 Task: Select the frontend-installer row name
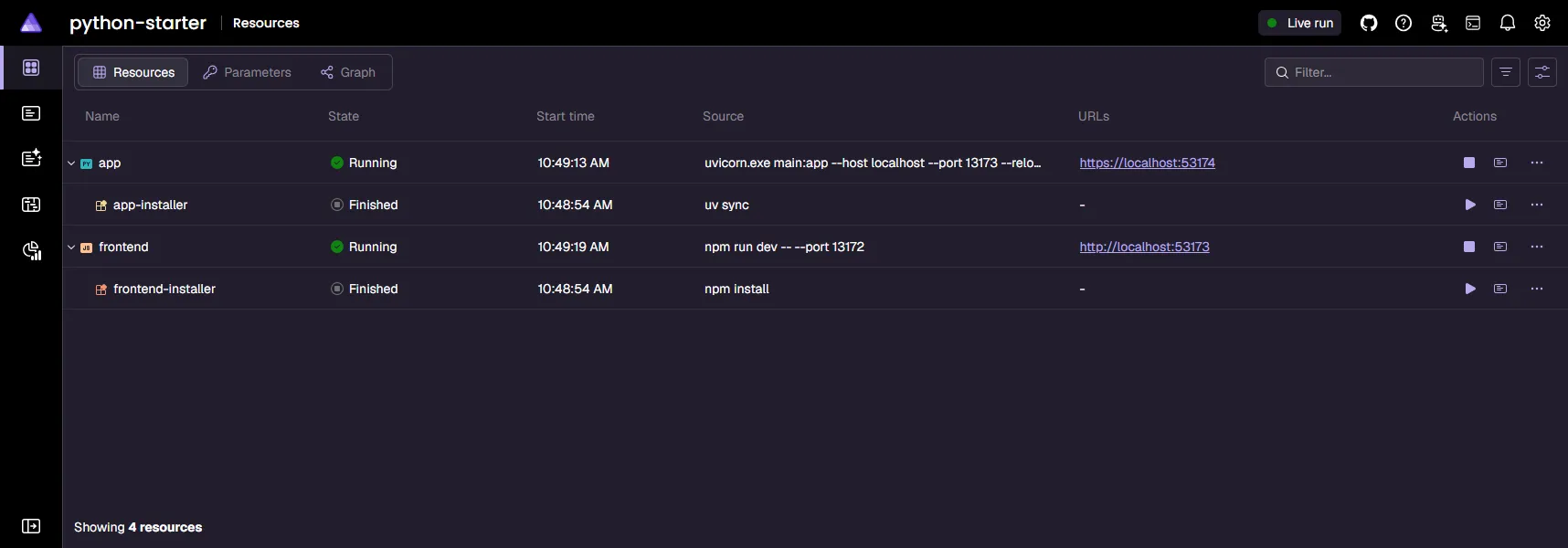click(x=164, y=289)
